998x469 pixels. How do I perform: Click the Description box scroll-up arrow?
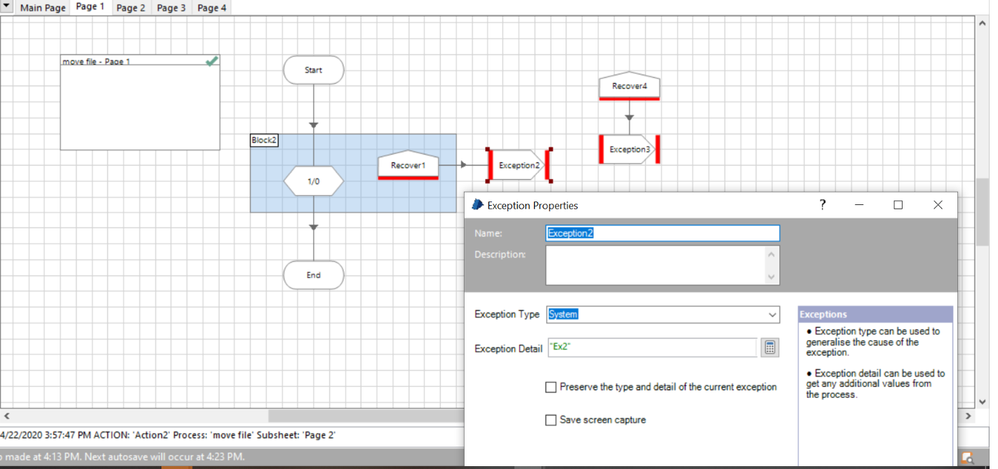[772, 254]
